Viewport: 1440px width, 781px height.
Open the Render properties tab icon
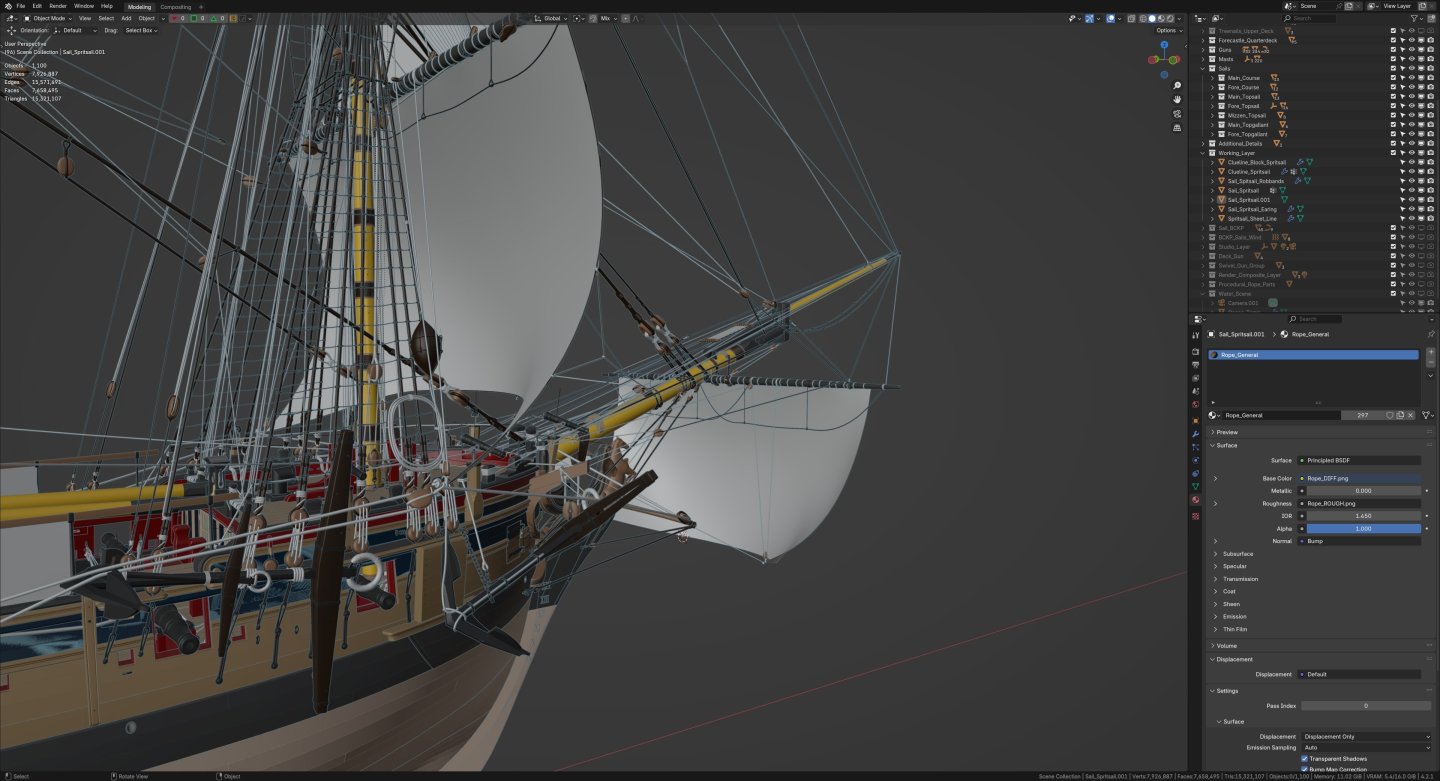pos(1195,352)
